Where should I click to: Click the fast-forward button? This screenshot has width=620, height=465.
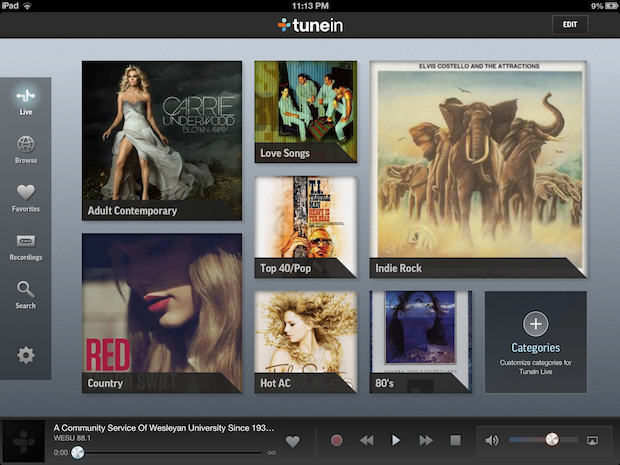pos(426,440)
